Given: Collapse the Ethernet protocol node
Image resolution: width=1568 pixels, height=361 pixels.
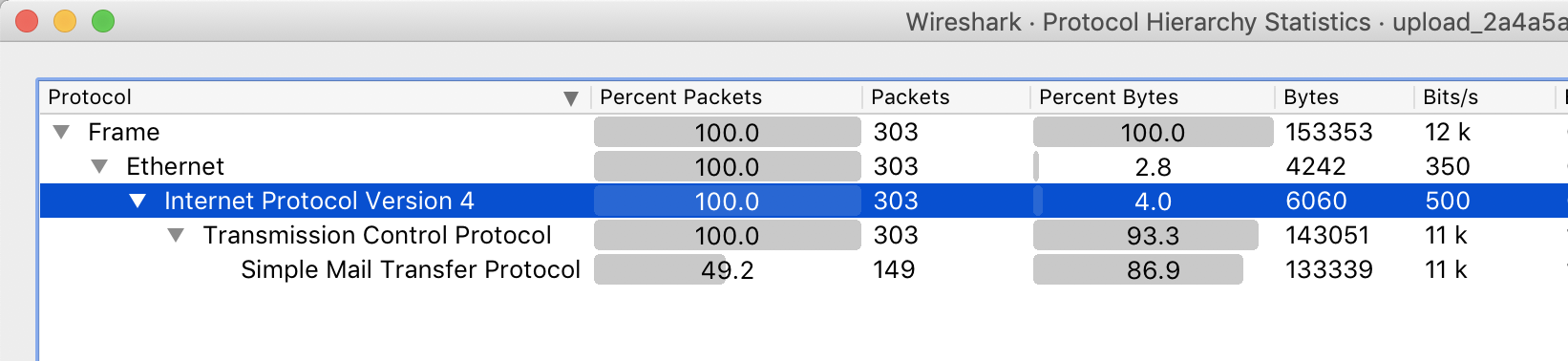Looking at the screenshot, I should [99, 166].
